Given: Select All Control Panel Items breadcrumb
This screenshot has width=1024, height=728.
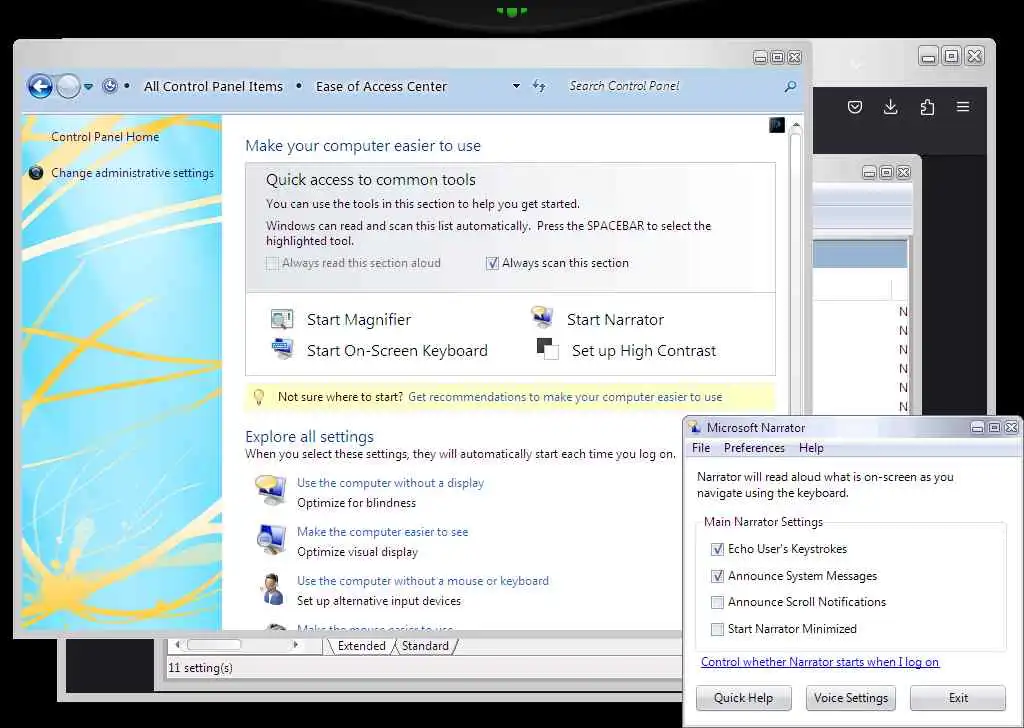Looking at the screenshot, I should pos(213,86).
